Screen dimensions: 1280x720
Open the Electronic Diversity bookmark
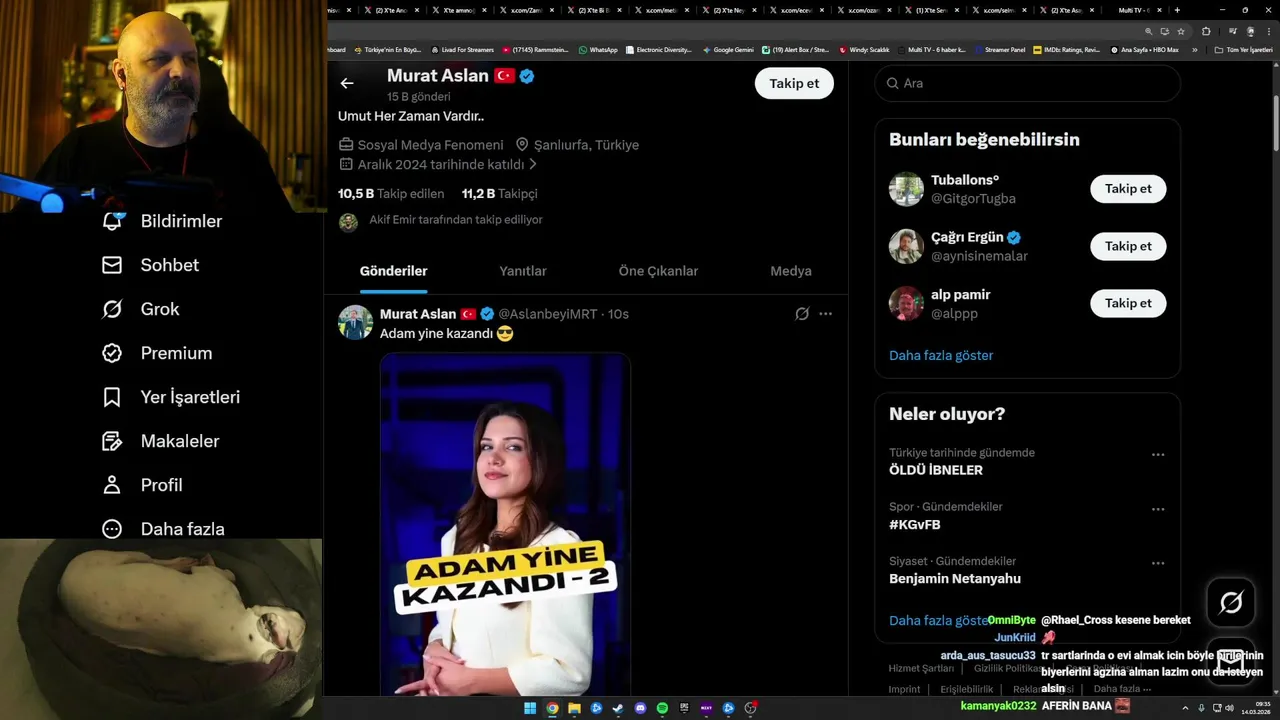(x=658, y=49)
